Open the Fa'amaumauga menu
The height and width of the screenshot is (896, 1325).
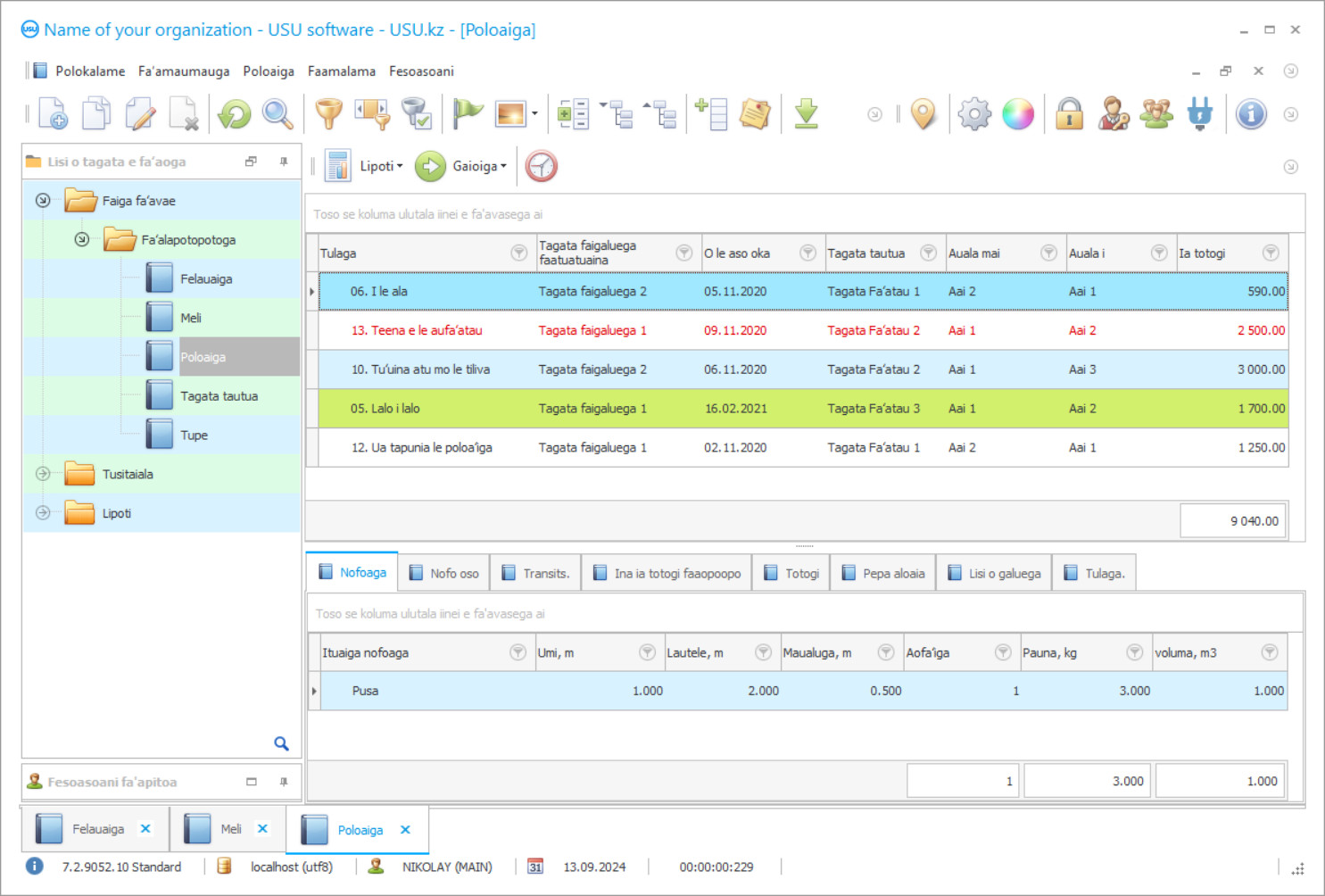click(184, 71)
